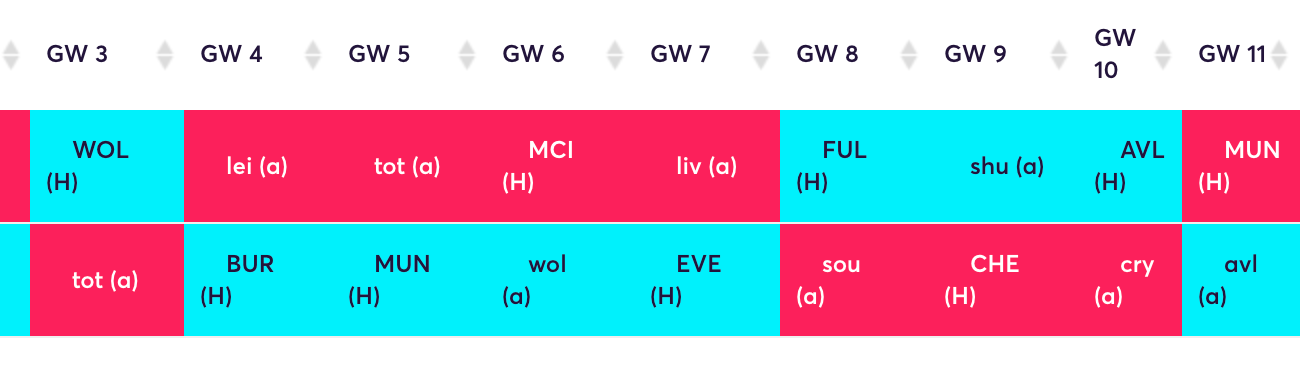Open the BUR (H) fixture
1300x368 pixels.
(x=258, y=280)
